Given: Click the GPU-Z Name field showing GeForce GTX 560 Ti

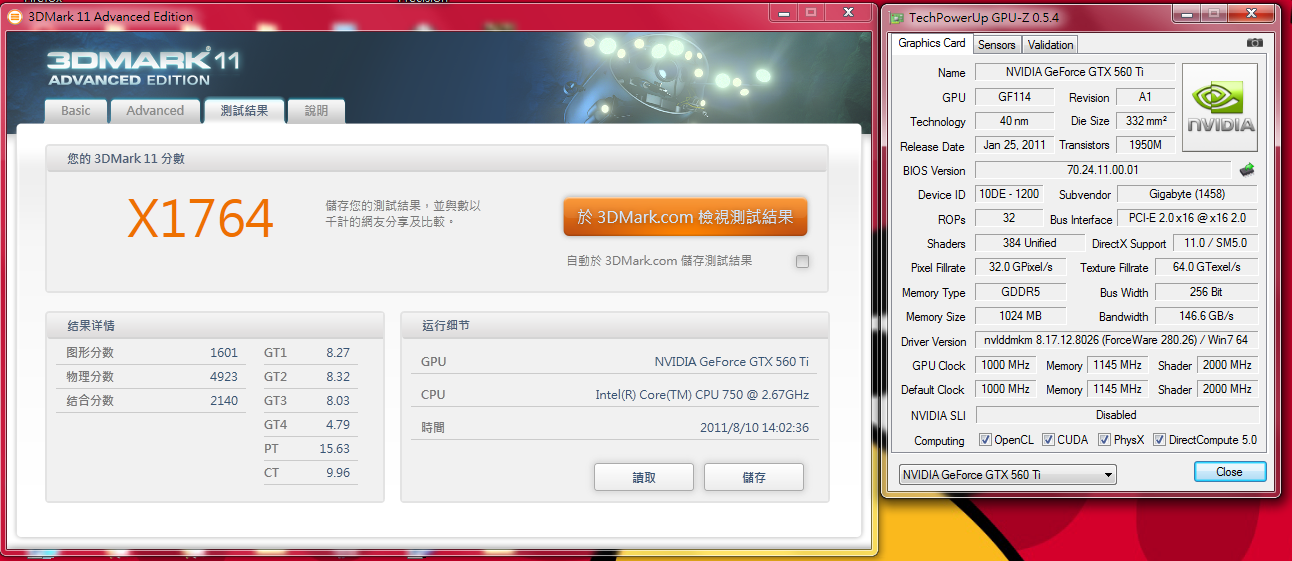Looking at the screenshot, I should (1076, 72).
